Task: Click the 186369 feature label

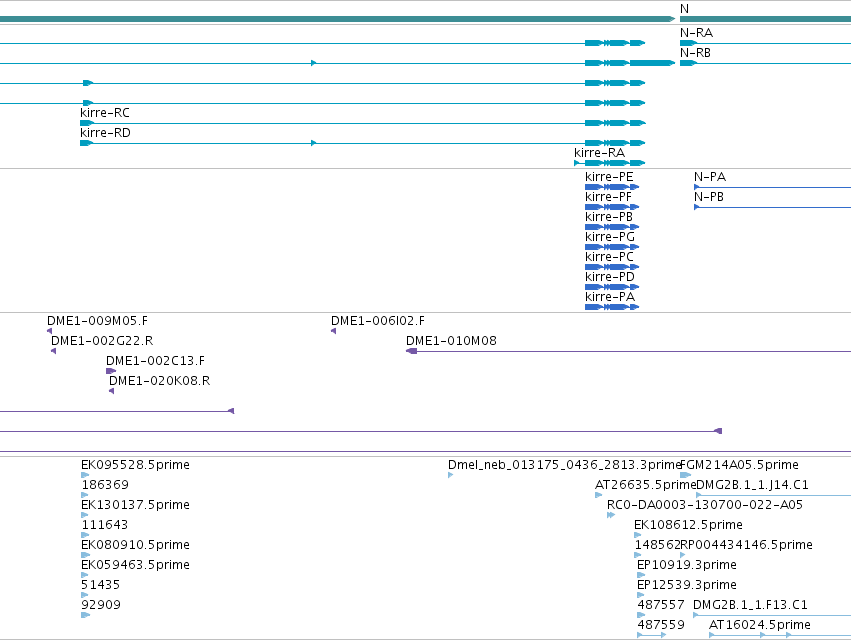Action: 105,484
